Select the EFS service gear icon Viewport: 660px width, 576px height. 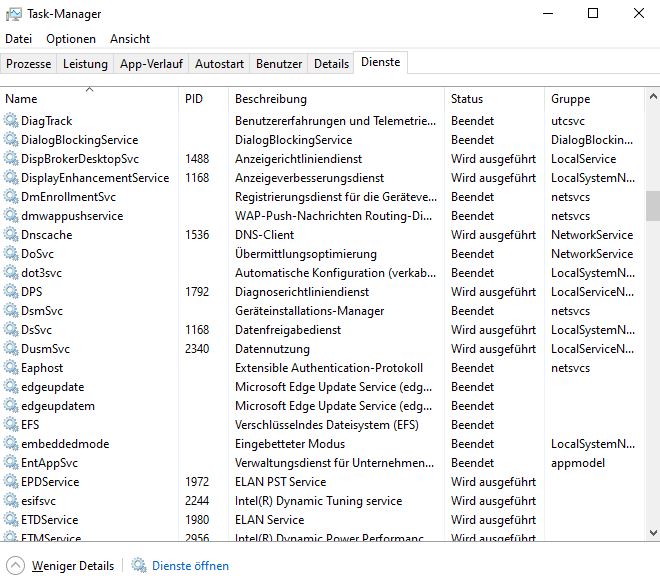tap(11, 424)
